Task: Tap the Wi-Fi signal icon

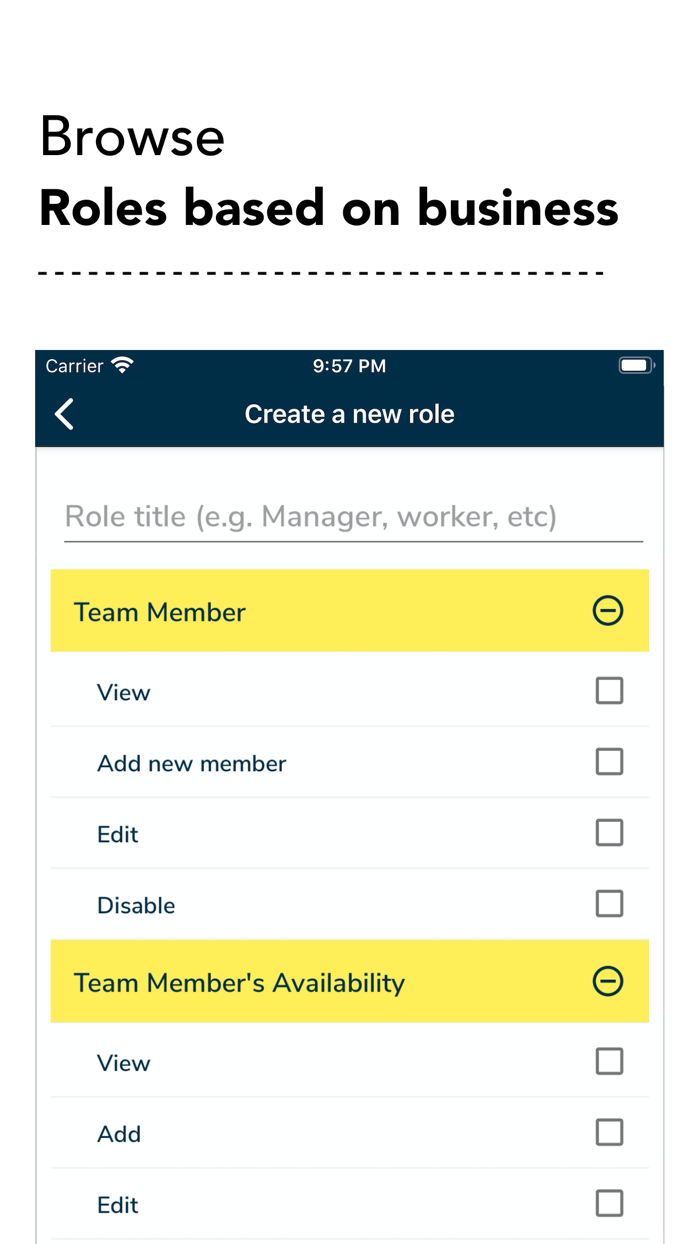Action: [122, 365]
